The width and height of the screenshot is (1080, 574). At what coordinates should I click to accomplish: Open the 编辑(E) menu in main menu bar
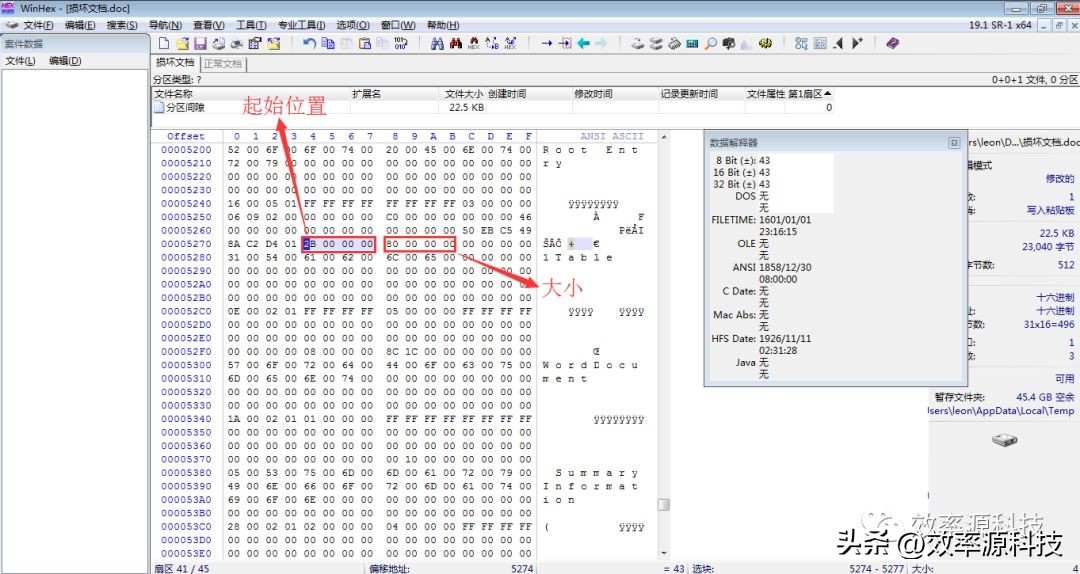coord(80,25)
